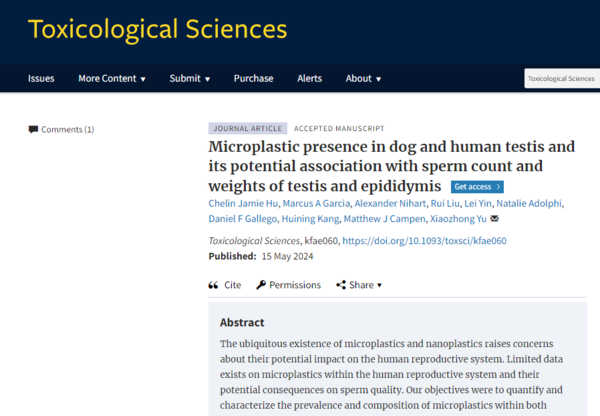This screenshot has width=600, height=416.
Task: Go to the Purchase menu item
Action: tap(253, 78)
